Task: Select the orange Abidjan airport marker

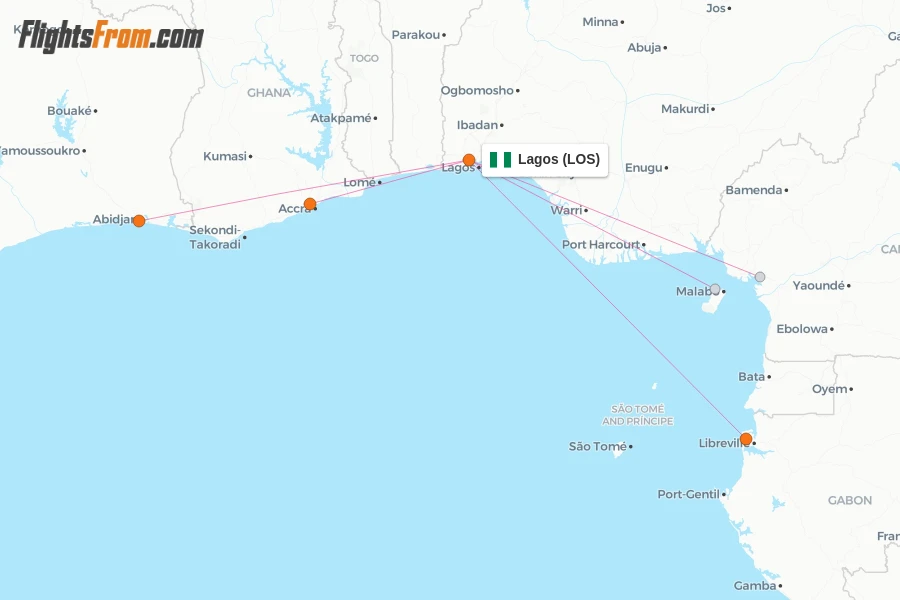Action: coord(139,220)
